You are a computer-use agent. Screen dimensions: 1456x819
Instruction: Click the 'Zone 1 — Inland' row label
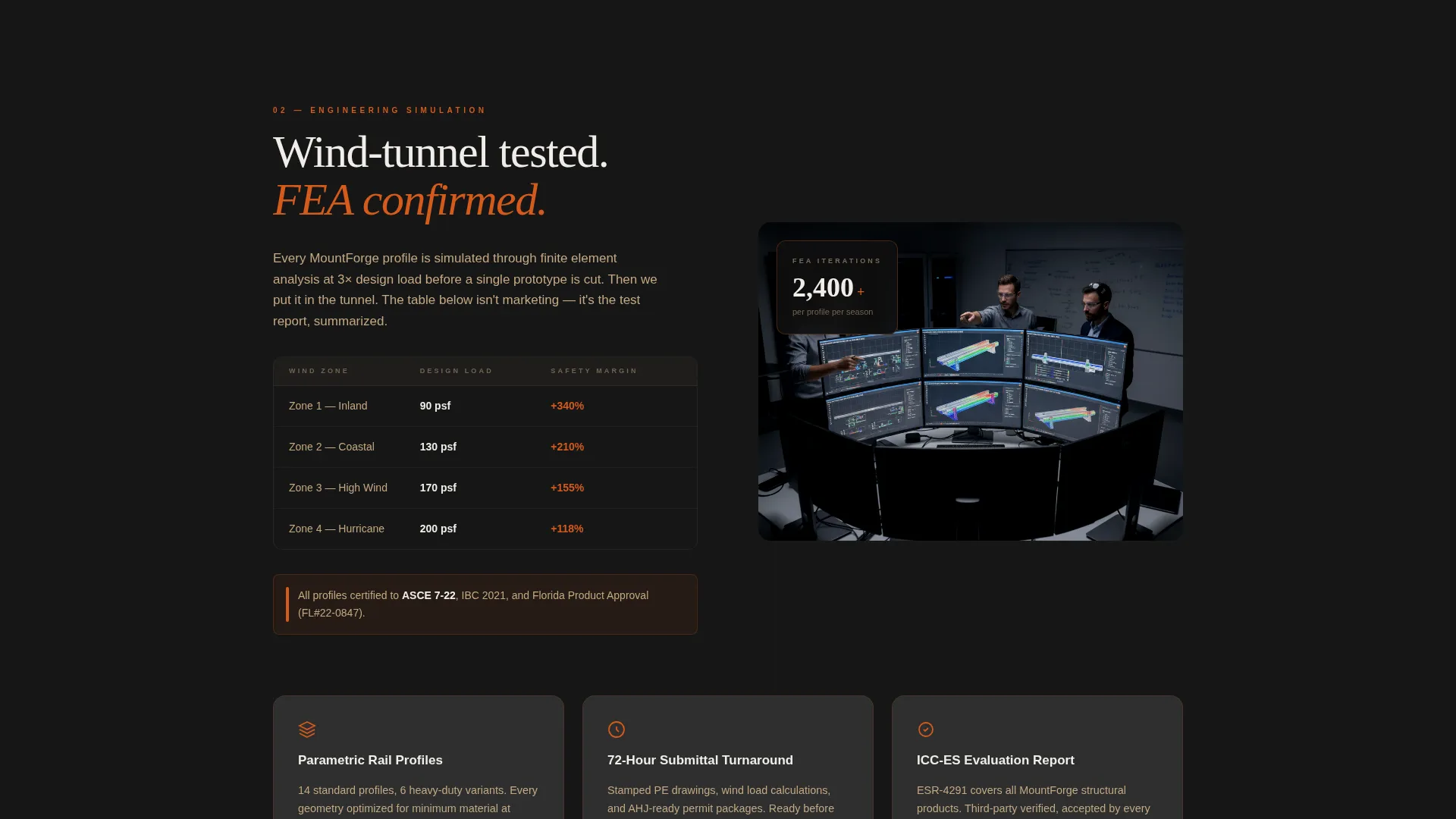pos(328,406)
